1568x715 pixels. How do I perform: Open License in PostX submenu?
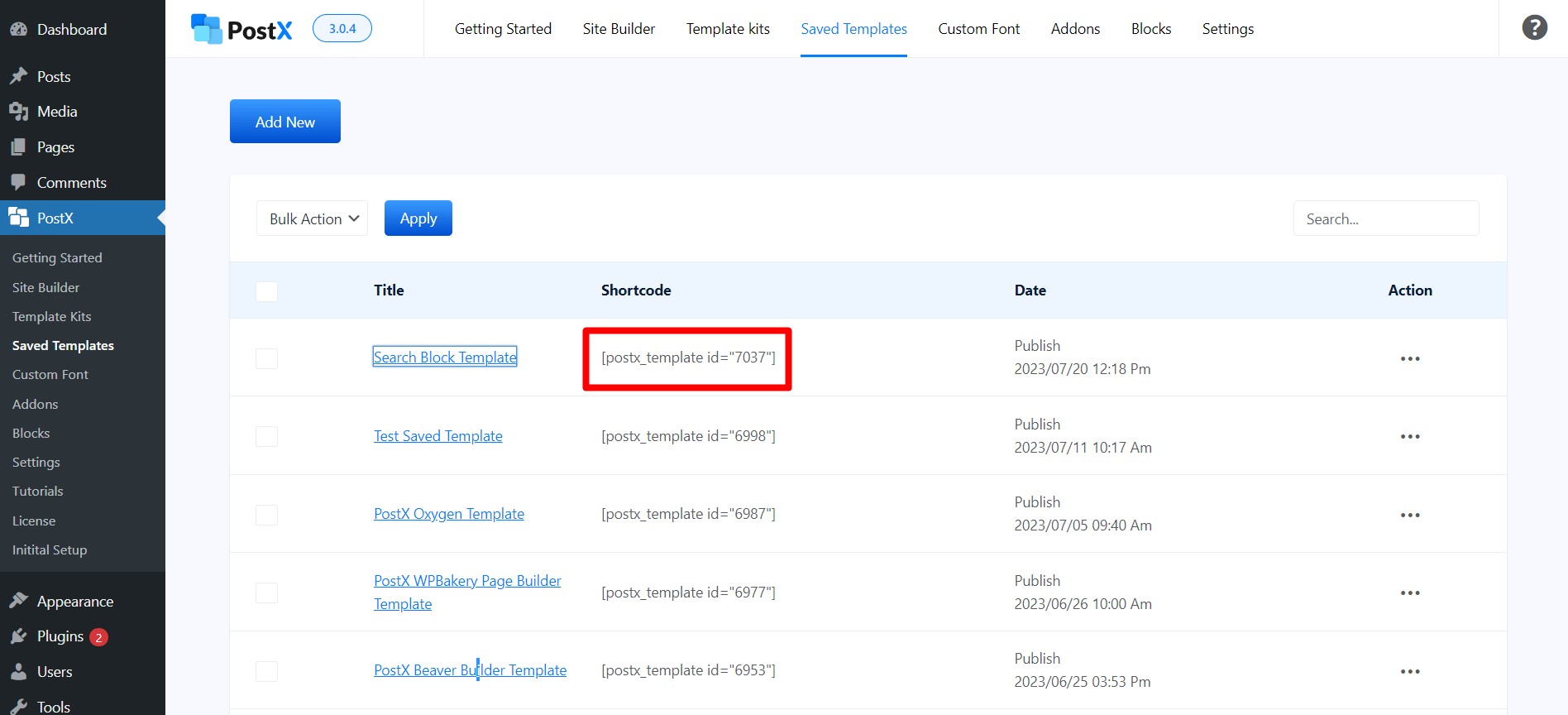pyautogui.click(x=34, y=521)
